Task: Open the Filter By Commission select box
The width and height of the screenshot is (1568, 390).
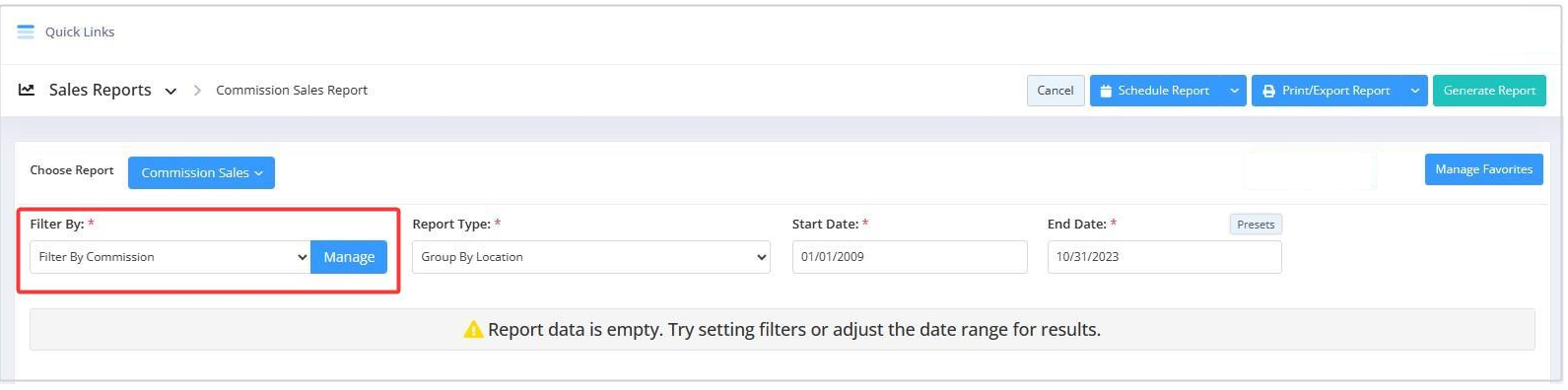Action: pyautogui.click(x=170, y=257)
